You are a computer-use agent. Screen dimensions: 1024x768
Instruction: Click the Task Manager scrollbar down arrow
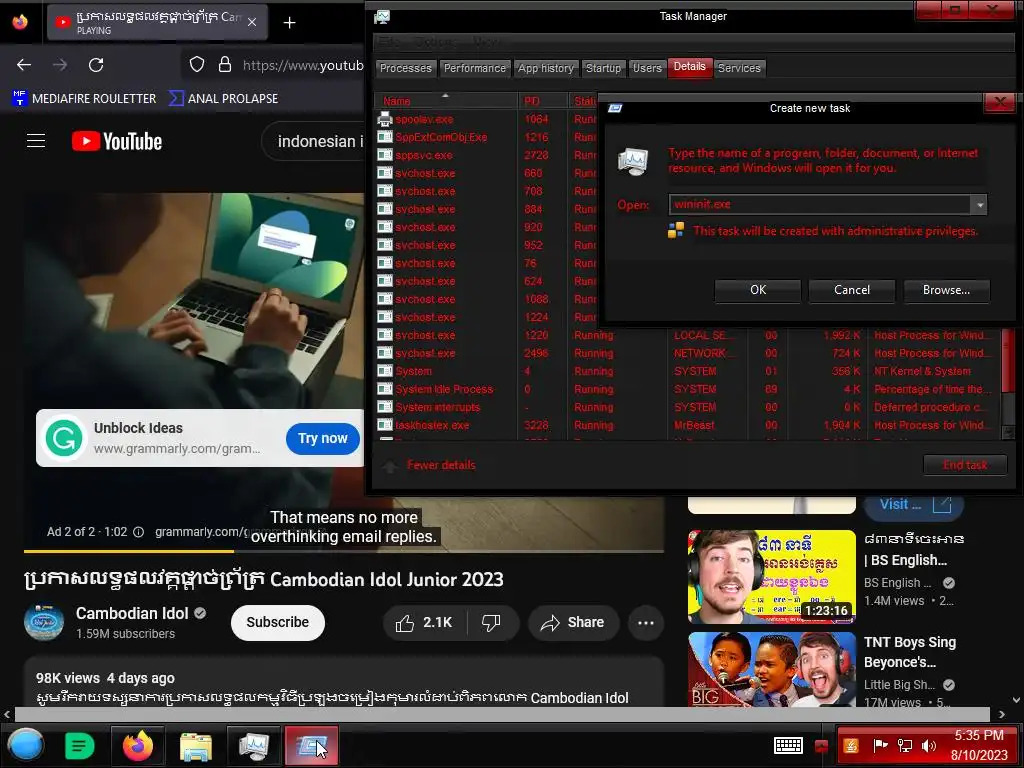point(1008,432)
